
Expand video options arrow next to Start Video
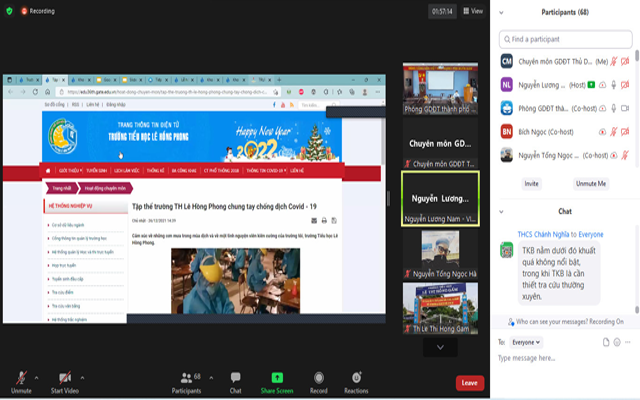pyautogui.click(x=82, y=378)
